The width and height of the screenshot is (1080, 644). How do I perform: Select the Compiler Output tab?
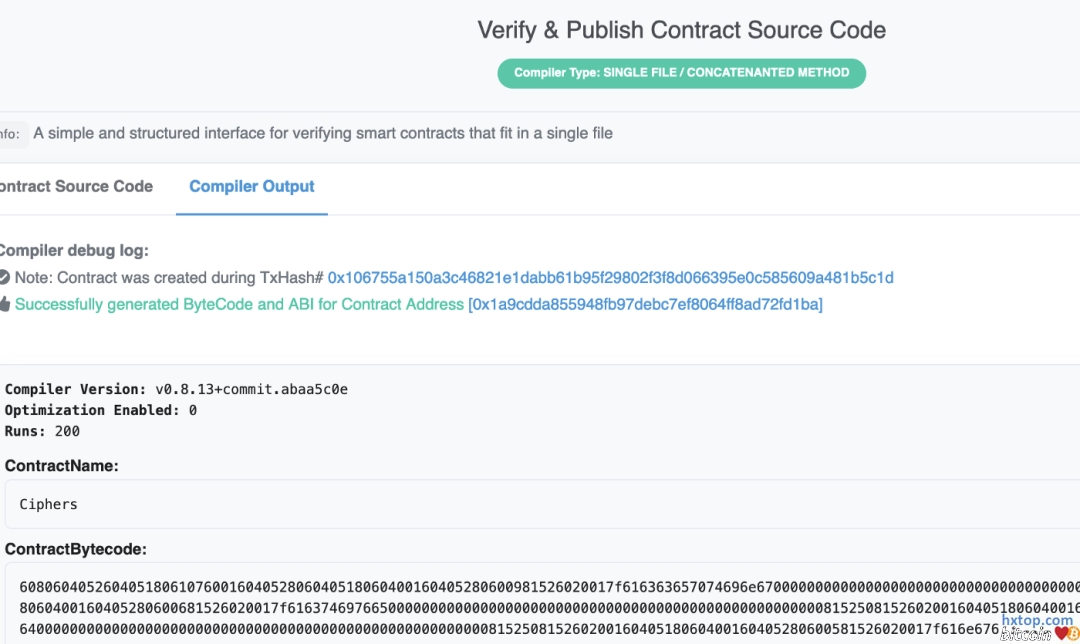[252, 186]
